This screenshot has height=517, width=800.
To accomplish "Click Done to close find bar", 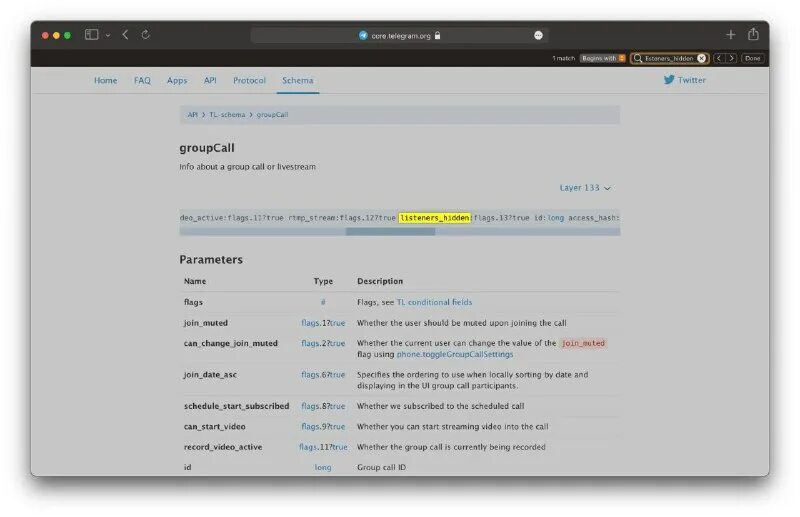I will (x=753, y=58).
